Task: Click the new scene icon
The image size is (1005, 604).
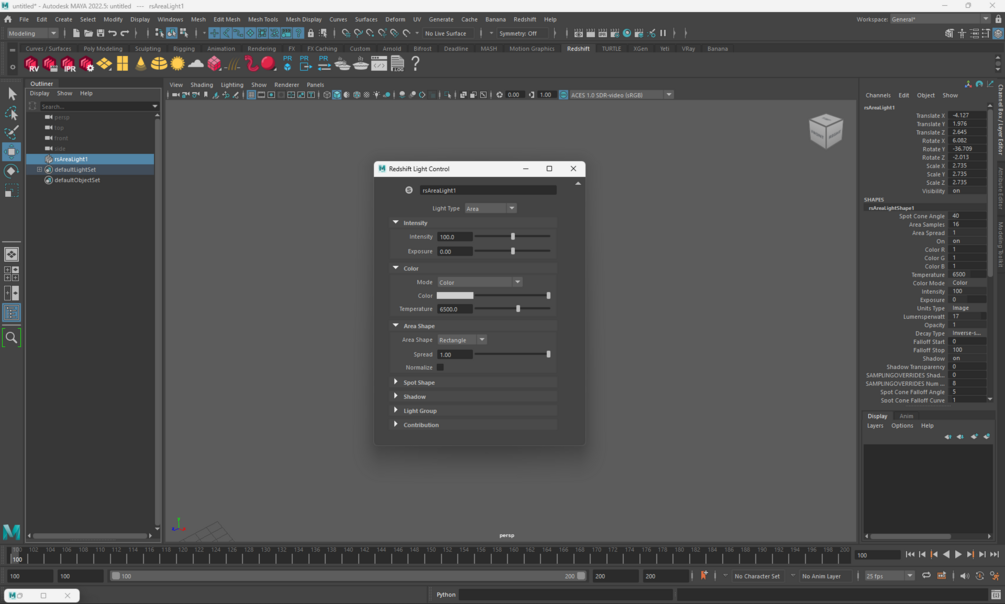Action: [x=76, y=33]
